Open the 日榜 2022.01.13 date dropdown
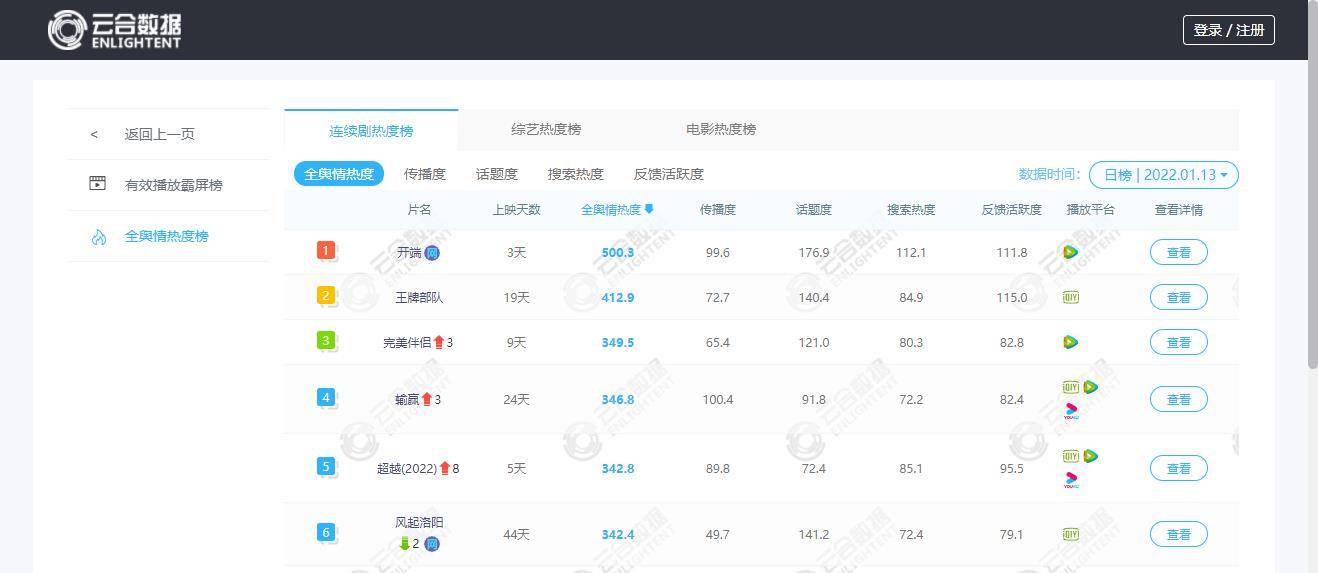 (x=1164, y=175)
